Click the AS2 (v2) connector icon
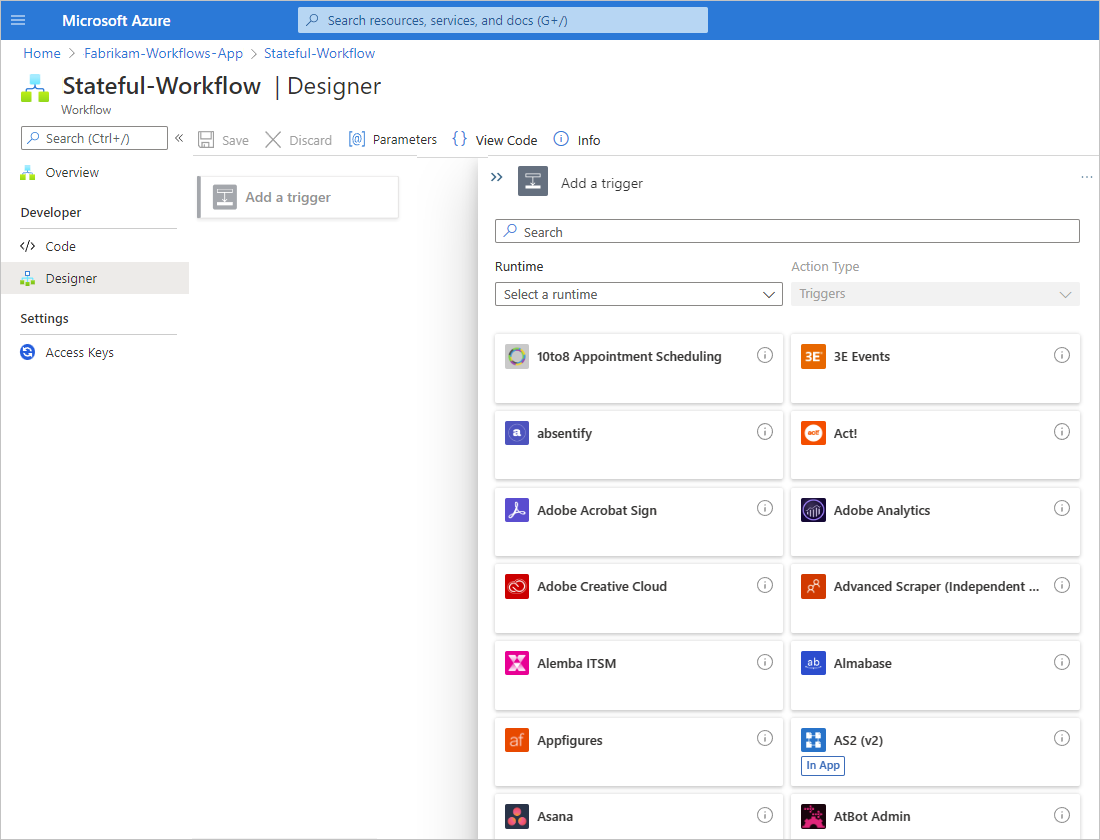1100x840 pixels. tap(814, 739)
